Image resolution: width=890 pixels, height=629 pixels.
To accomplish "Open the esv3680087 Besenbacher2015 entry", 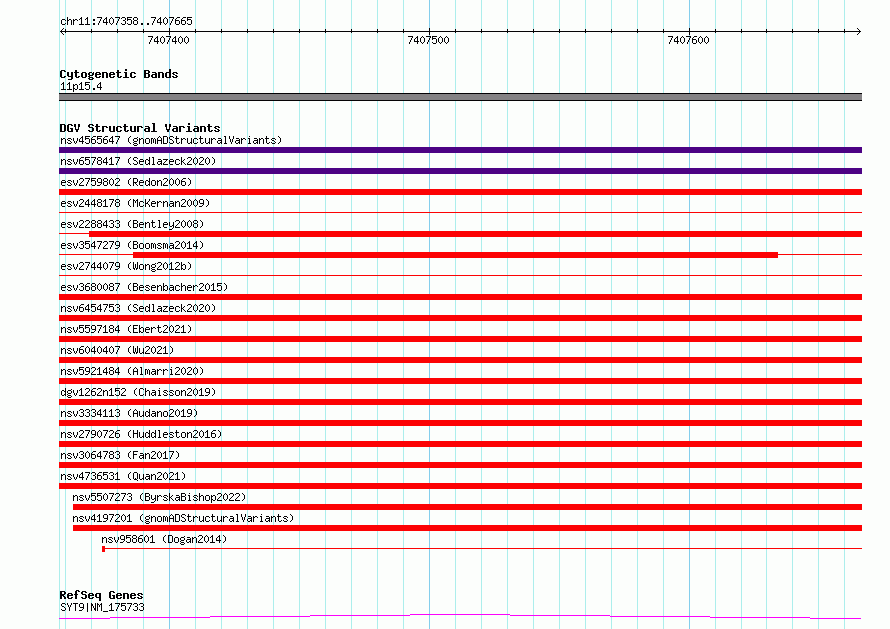I will click(144, 287).
